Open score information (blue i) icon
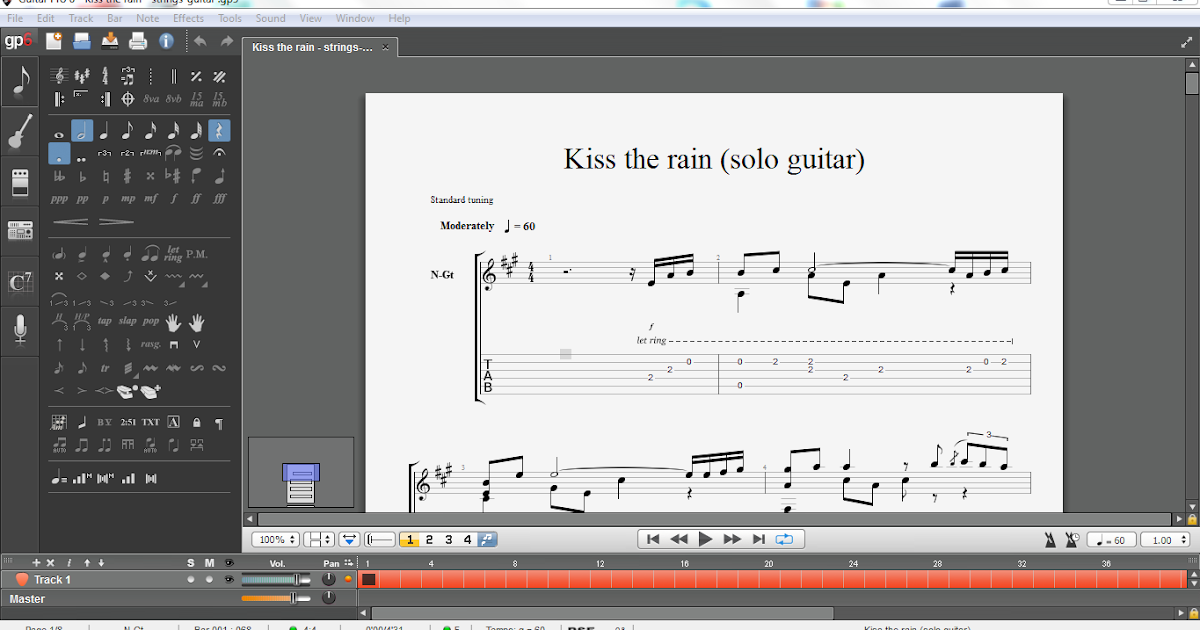The image size is (1200, 630). 166,41
